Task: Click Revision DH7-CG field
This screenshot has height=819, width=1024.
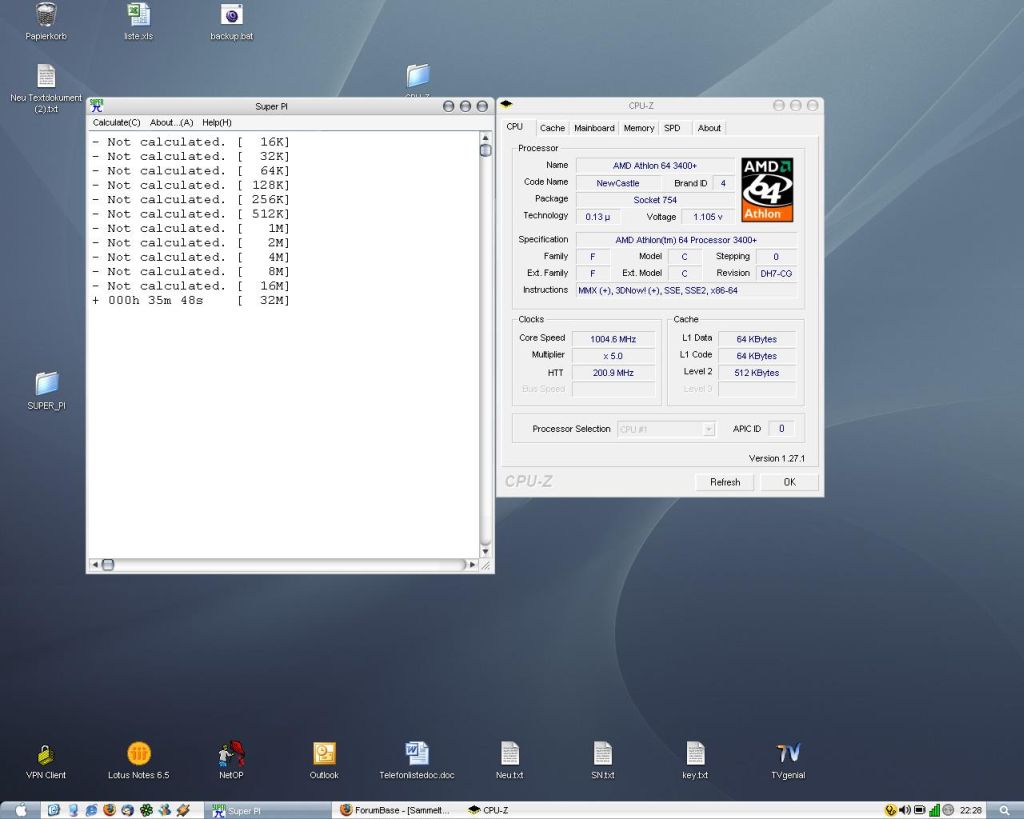Action: pos(776,274)
